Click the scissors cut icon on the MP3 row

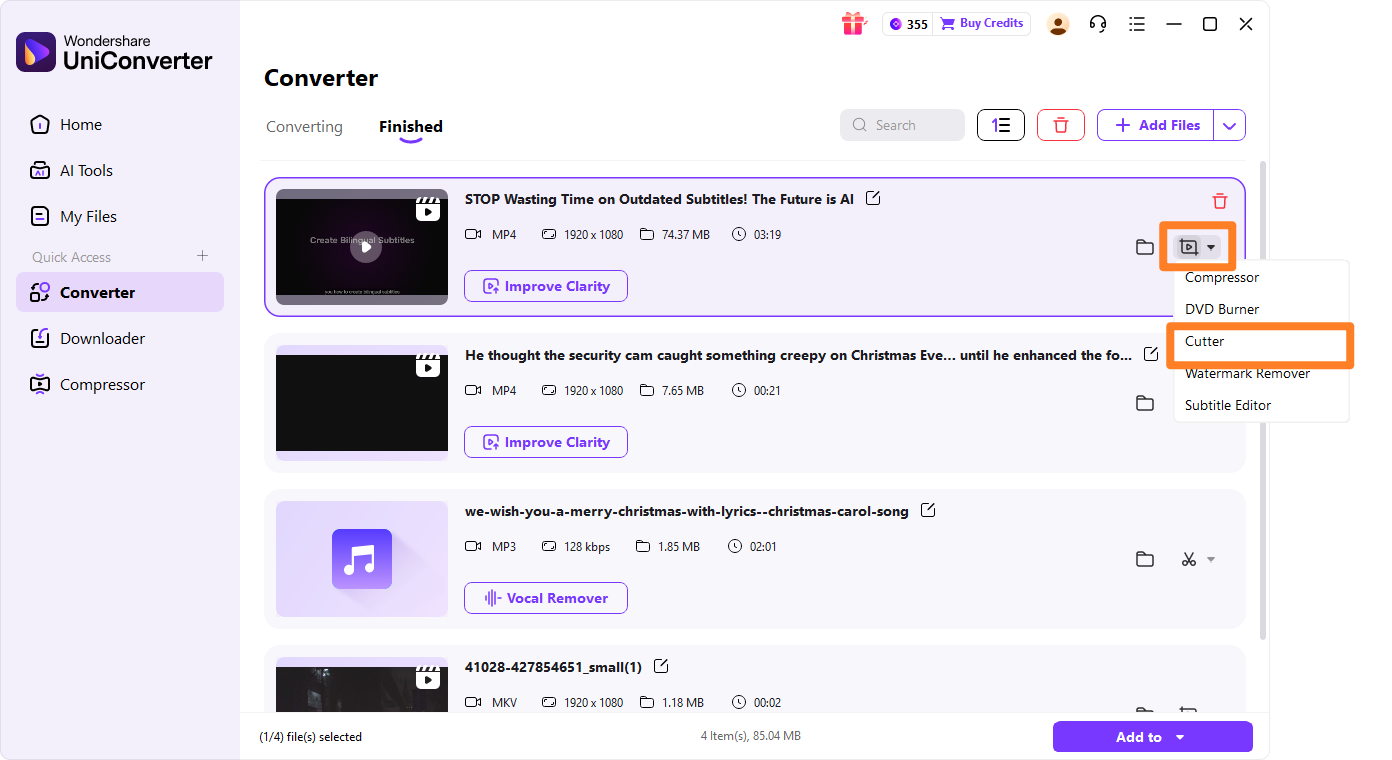(1190, 559)
